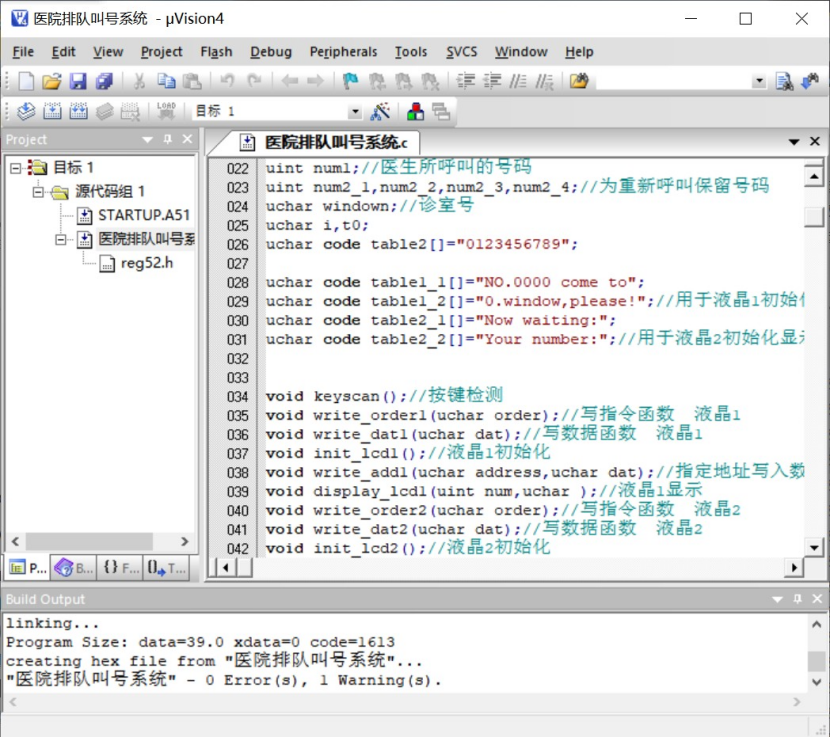Insert a bookmark with the flag icon

coord(350,81)
